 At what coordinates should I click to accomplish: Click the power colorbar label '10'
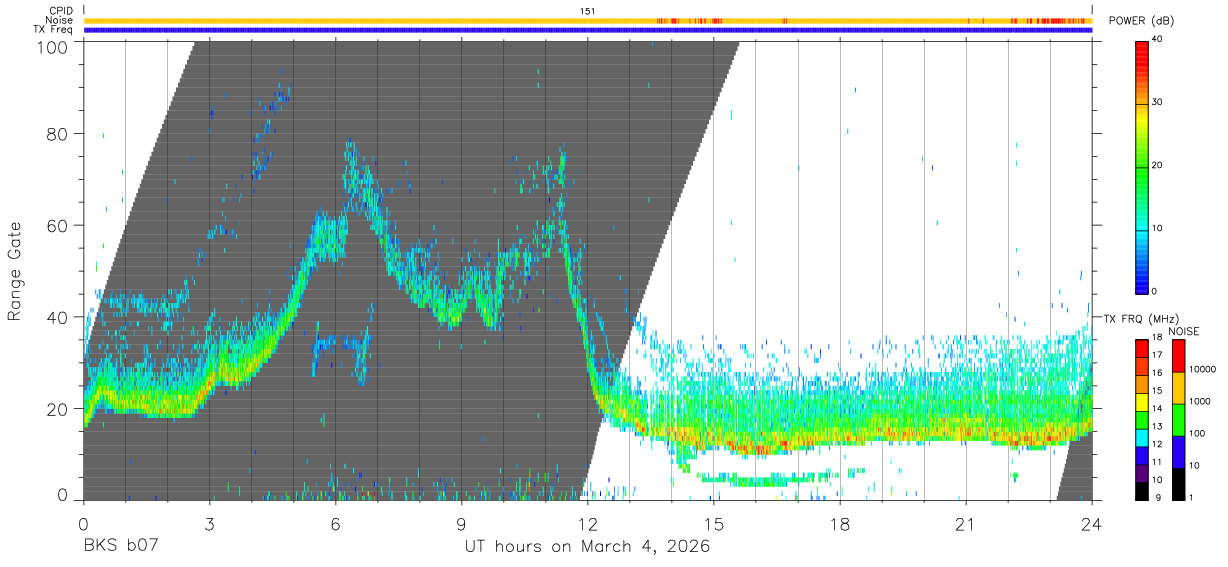(x=1158, y=229)
